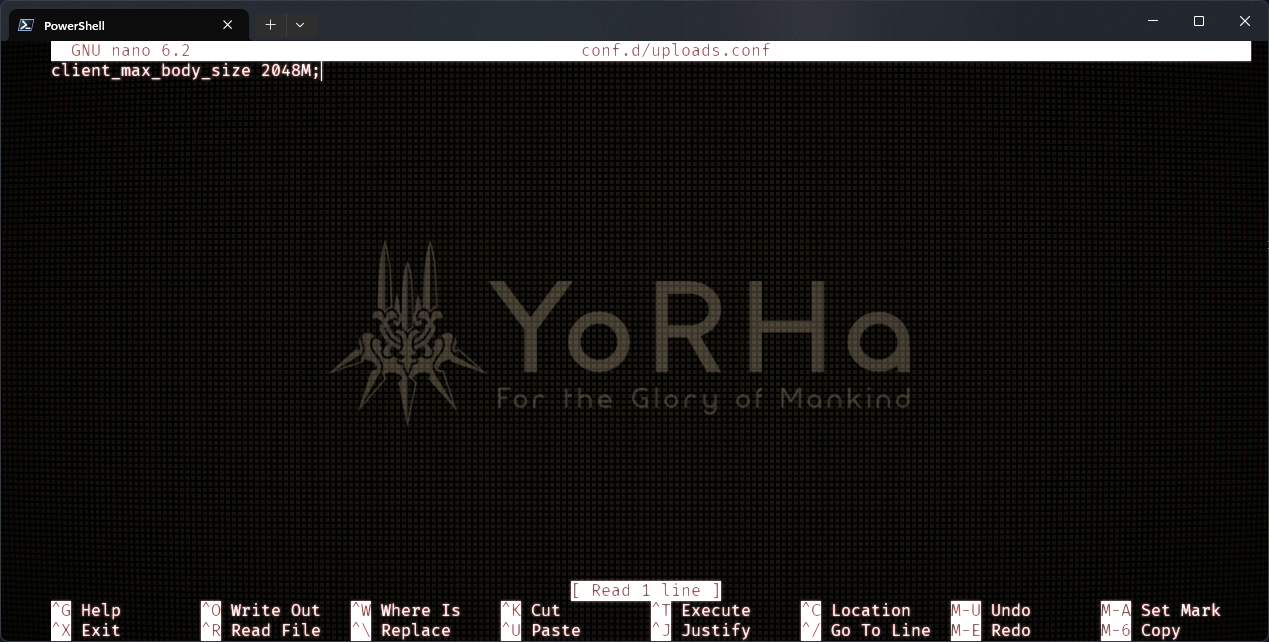Screen dimensions: 1269x642
Task: Click the ^O Write Out shortcut
Action: 260,610
